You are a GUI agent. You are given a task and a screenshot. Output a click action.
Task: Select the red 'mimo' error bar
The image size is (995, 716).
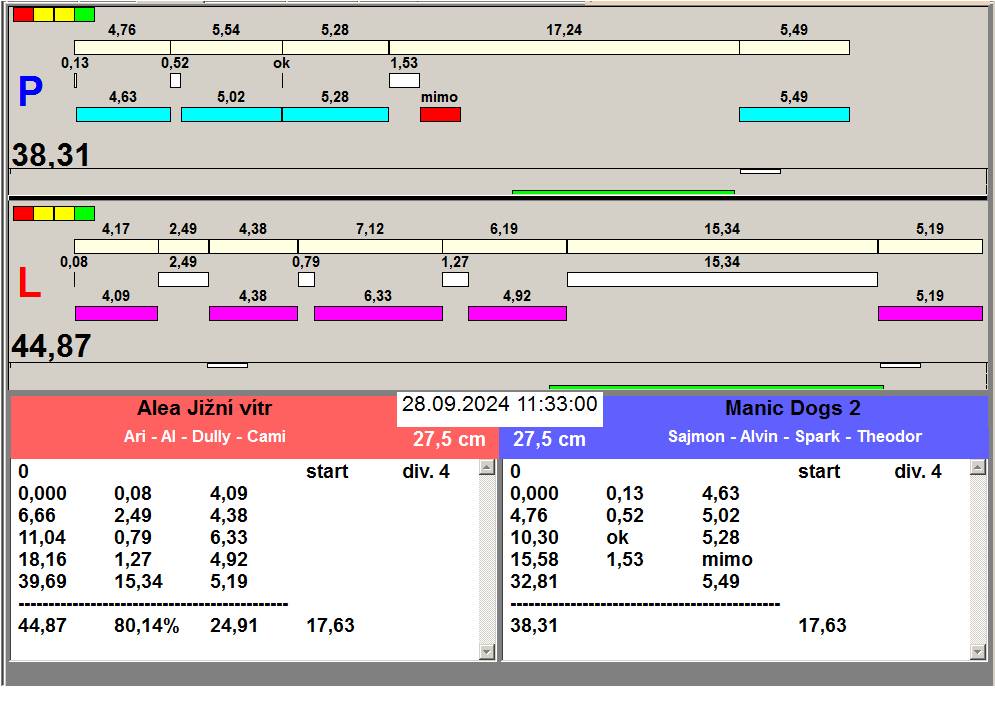[x=440, y=115]
